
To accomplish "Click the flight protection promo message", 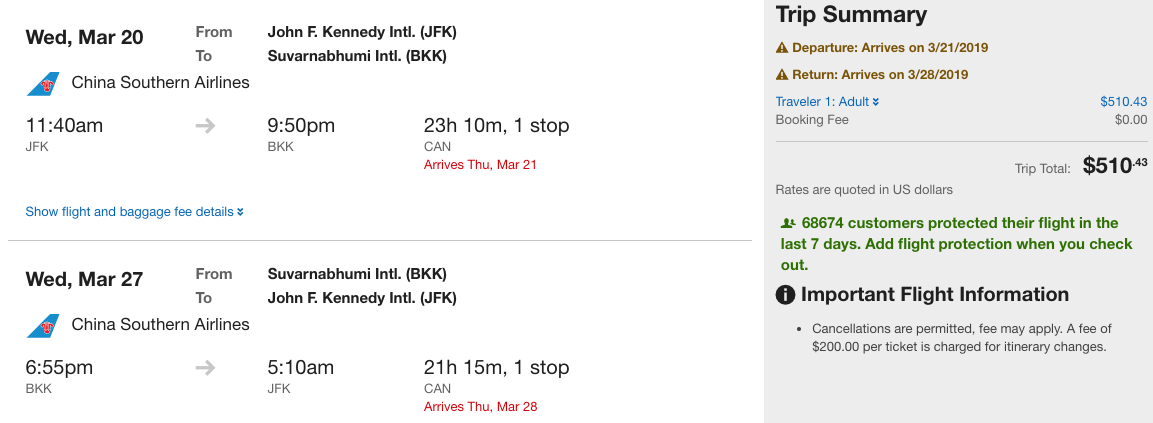I will 955,244.
